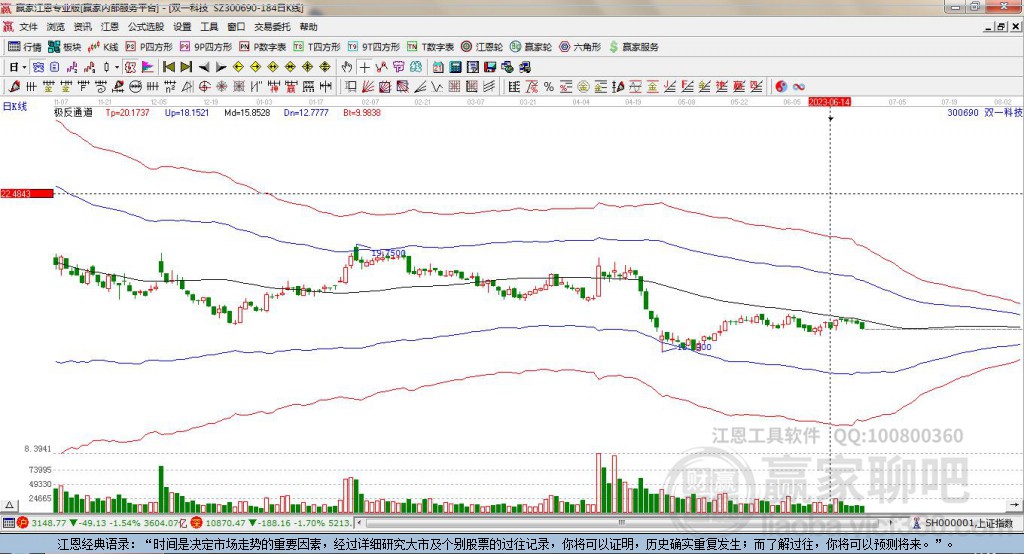Open the 公式选股 menu
Screen dimensions: 1024x554
click(x=145, y=27)
